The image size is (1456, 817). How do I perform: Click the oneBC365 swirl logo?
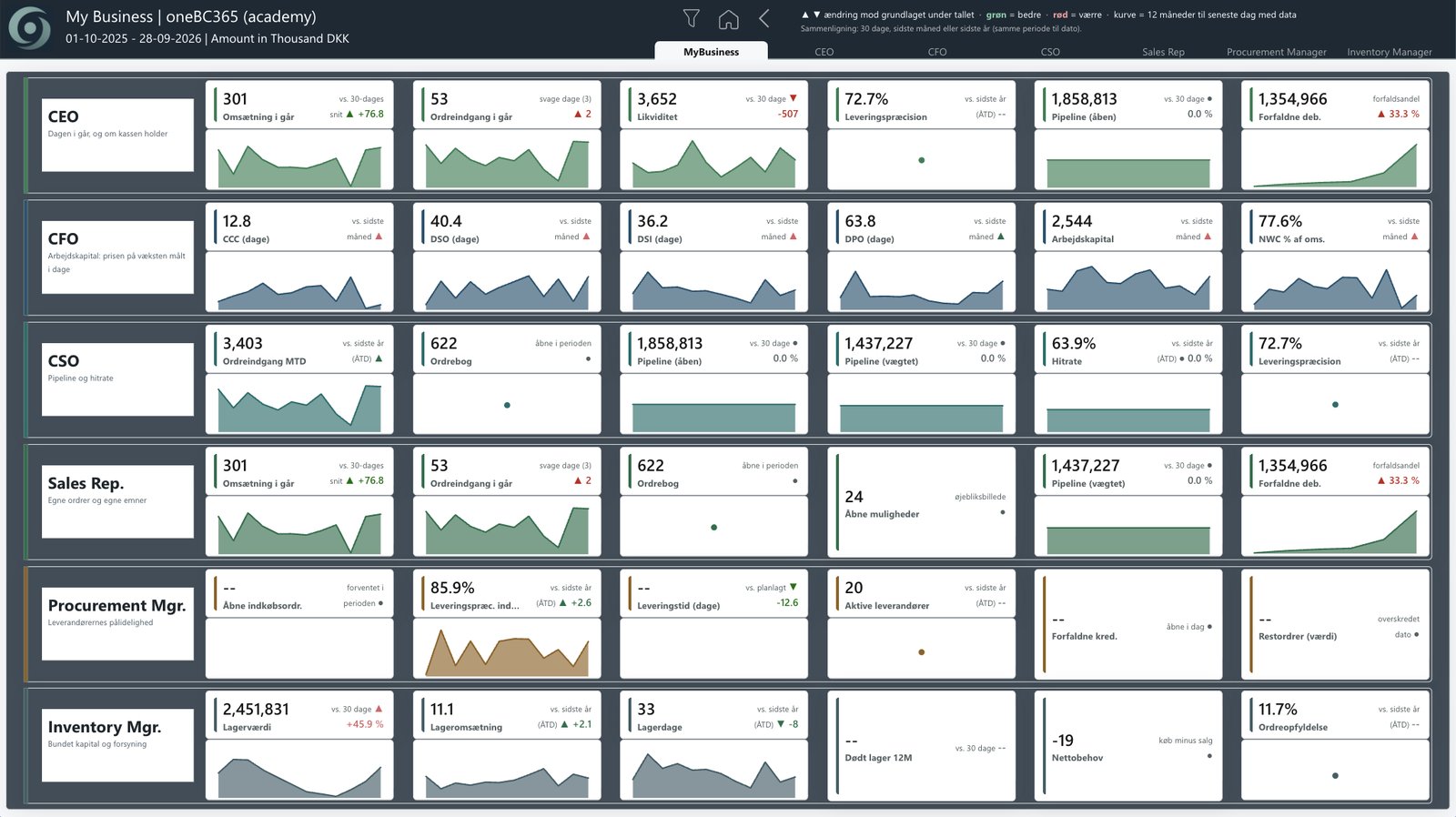pyautogui.click(x=30, y=27)
